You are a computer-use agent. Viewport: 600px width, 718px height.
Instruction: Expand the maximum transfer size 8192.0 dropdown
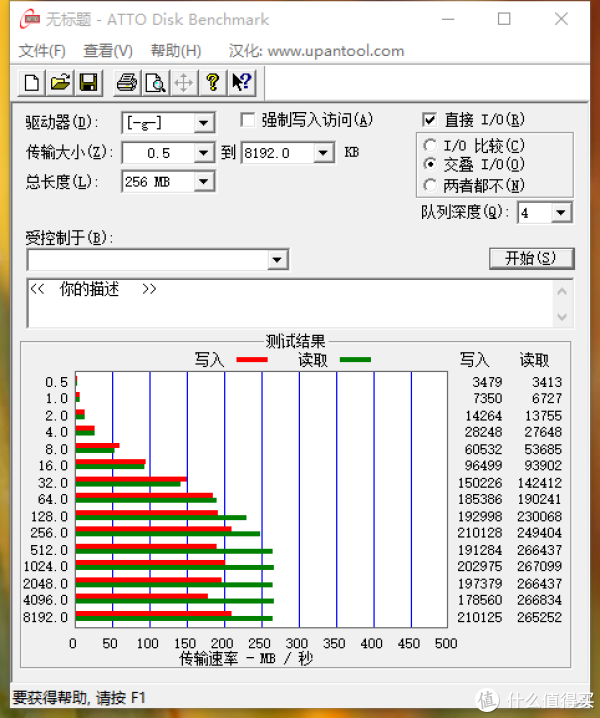[323, 153]
